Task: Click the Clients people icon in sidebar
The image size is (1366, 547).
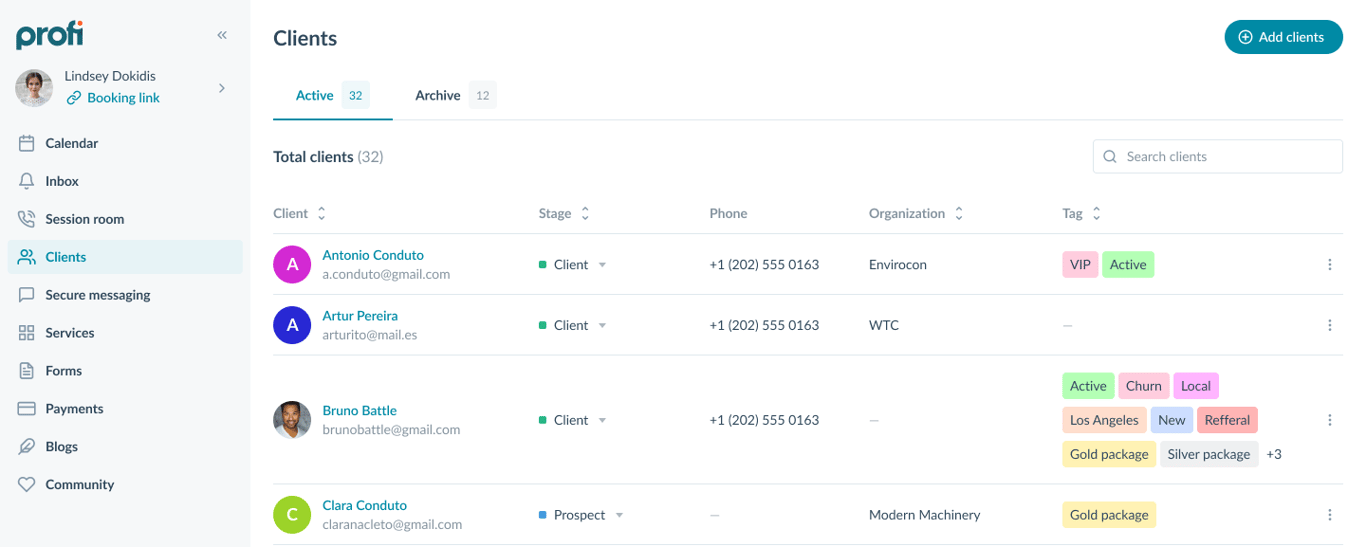Action: tap(27, 257)
